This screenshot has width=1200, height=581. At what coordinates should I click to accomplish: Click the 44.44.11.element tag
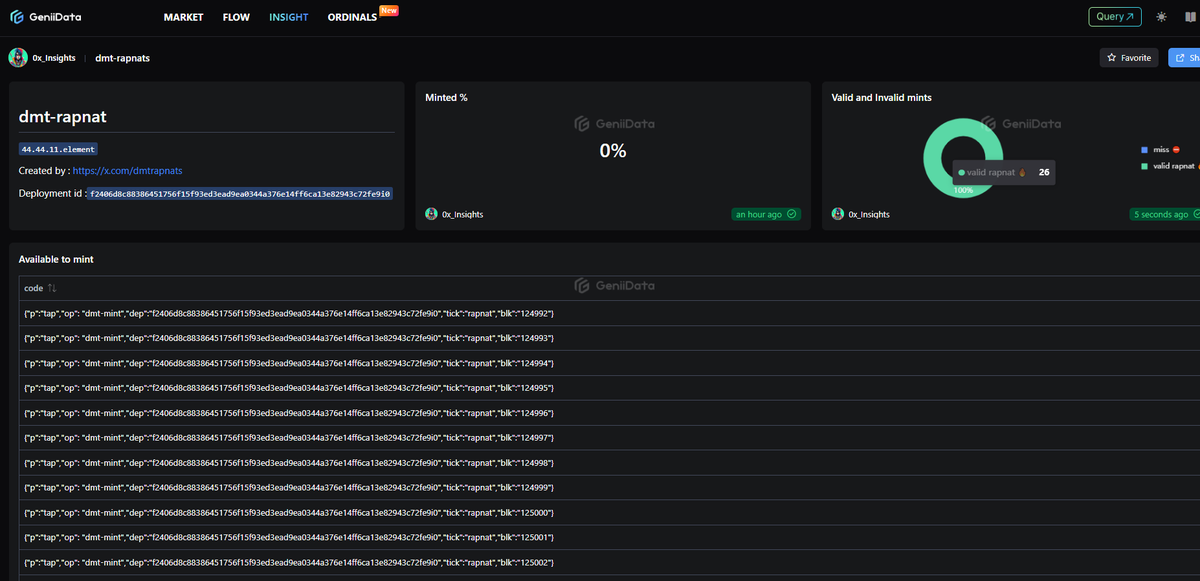pos(58,149)
